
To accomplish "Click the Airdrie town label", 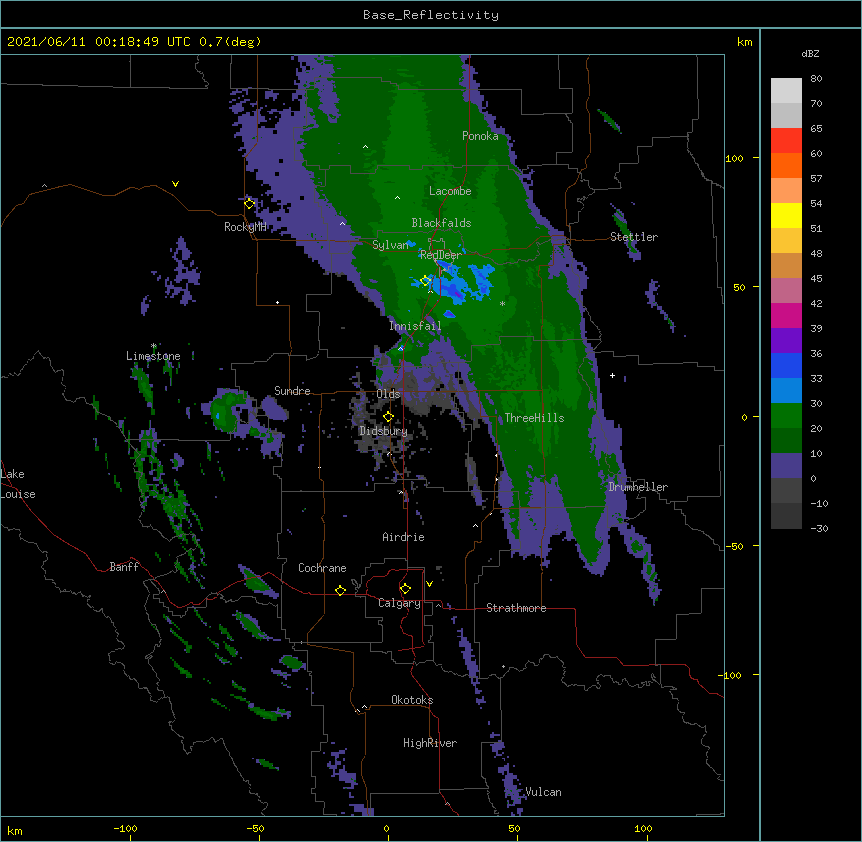I will 403,537.
